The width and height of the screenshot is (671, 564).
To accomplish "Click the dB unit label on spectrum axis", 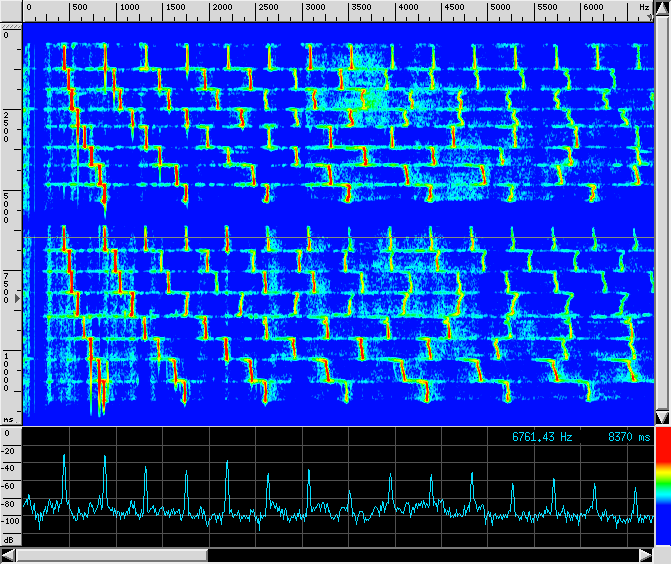I will [x=8, y=539].
